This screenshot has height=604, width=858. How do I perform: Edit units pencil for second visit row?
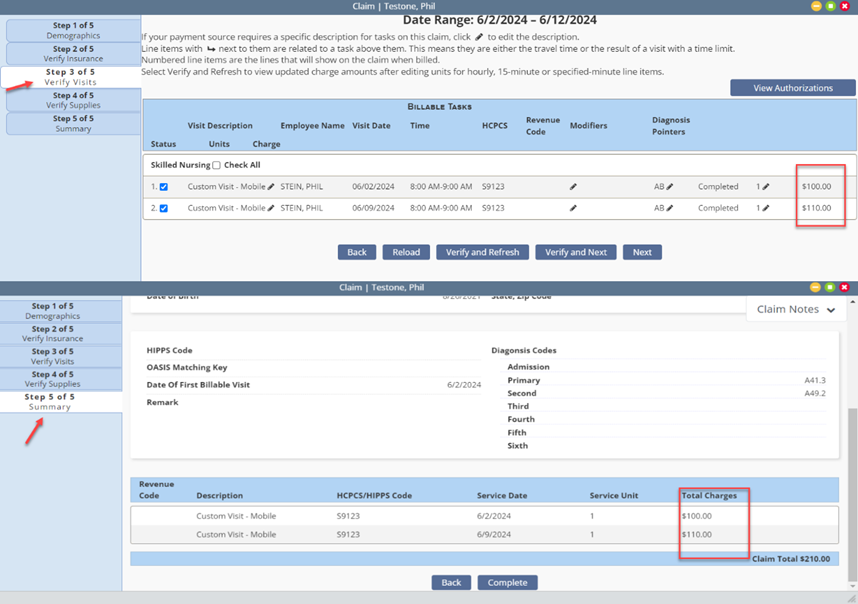pyautogui.click(x=766, y=208)
